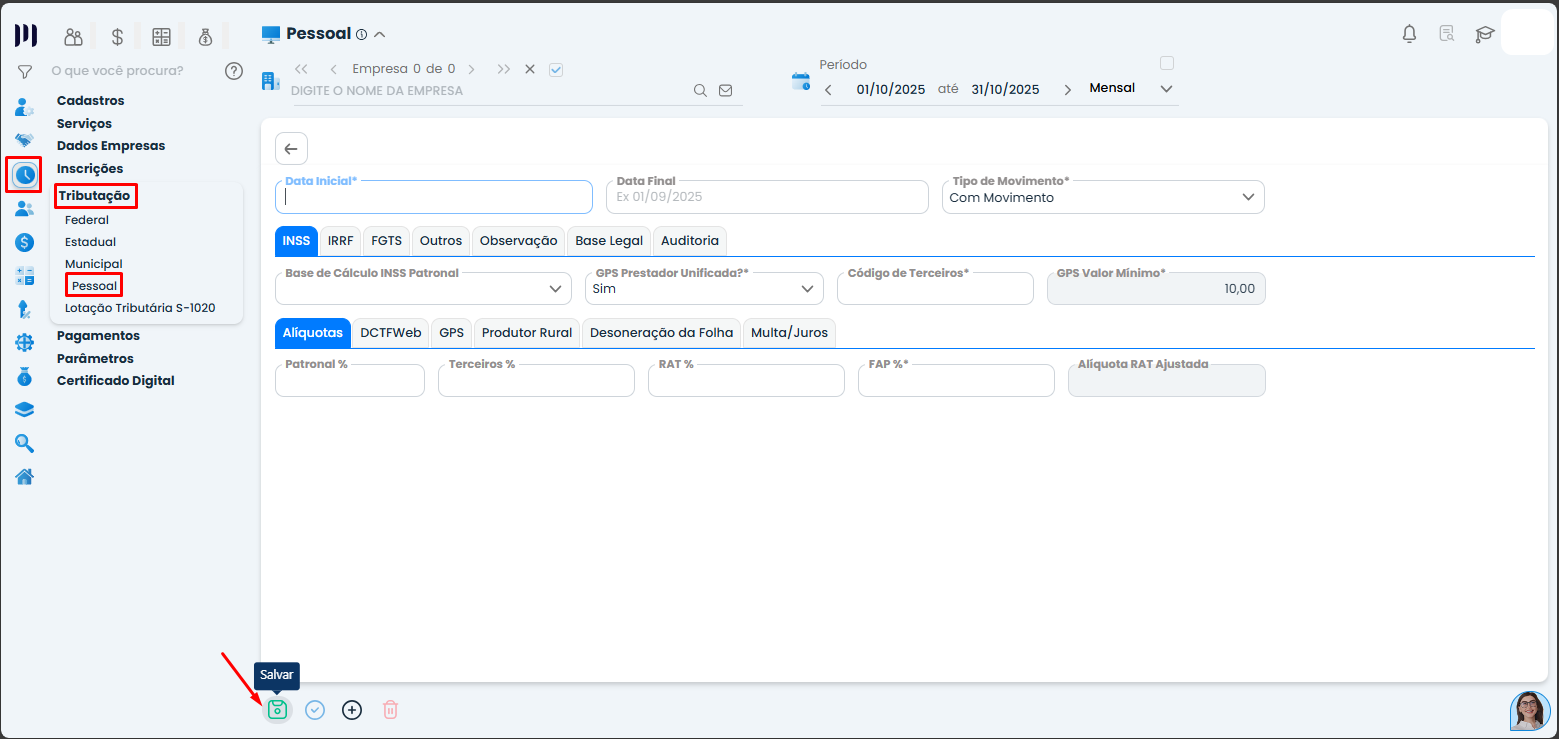1559x739 pixels.
Task: Tick the checkbox above the Mensal selector
Action: pos(1166,63)
